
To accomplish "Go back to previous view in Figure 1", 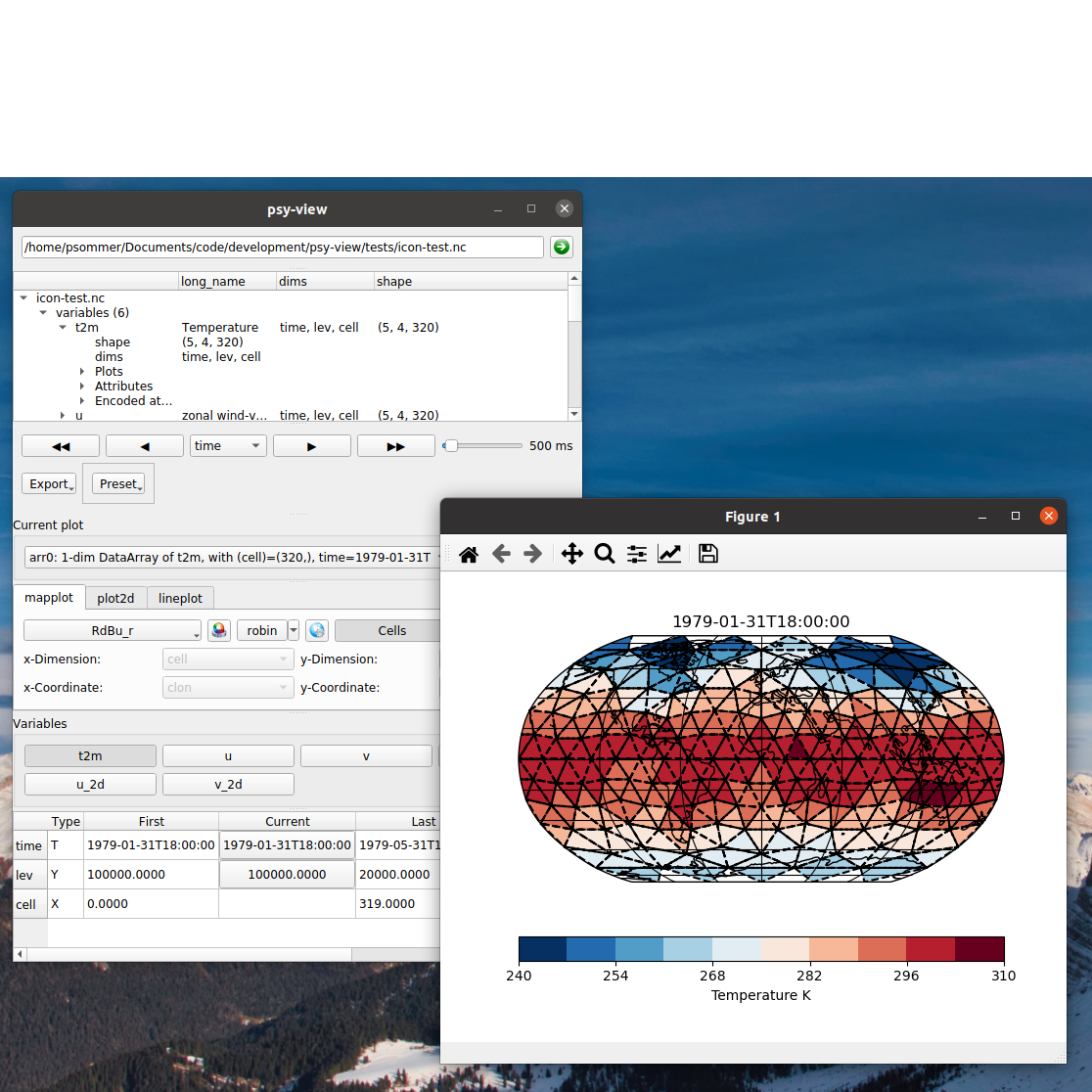I will 501,555.
